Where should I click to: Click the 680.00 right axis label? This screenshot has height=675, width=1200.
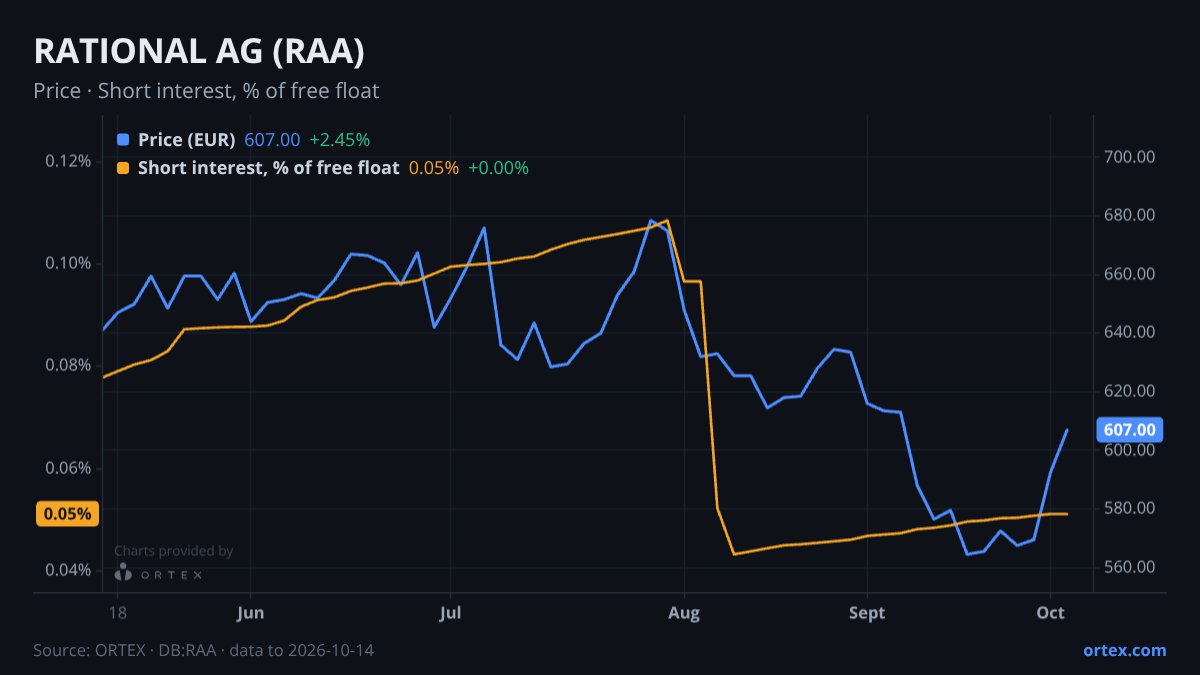click(x=1130, y=215)
